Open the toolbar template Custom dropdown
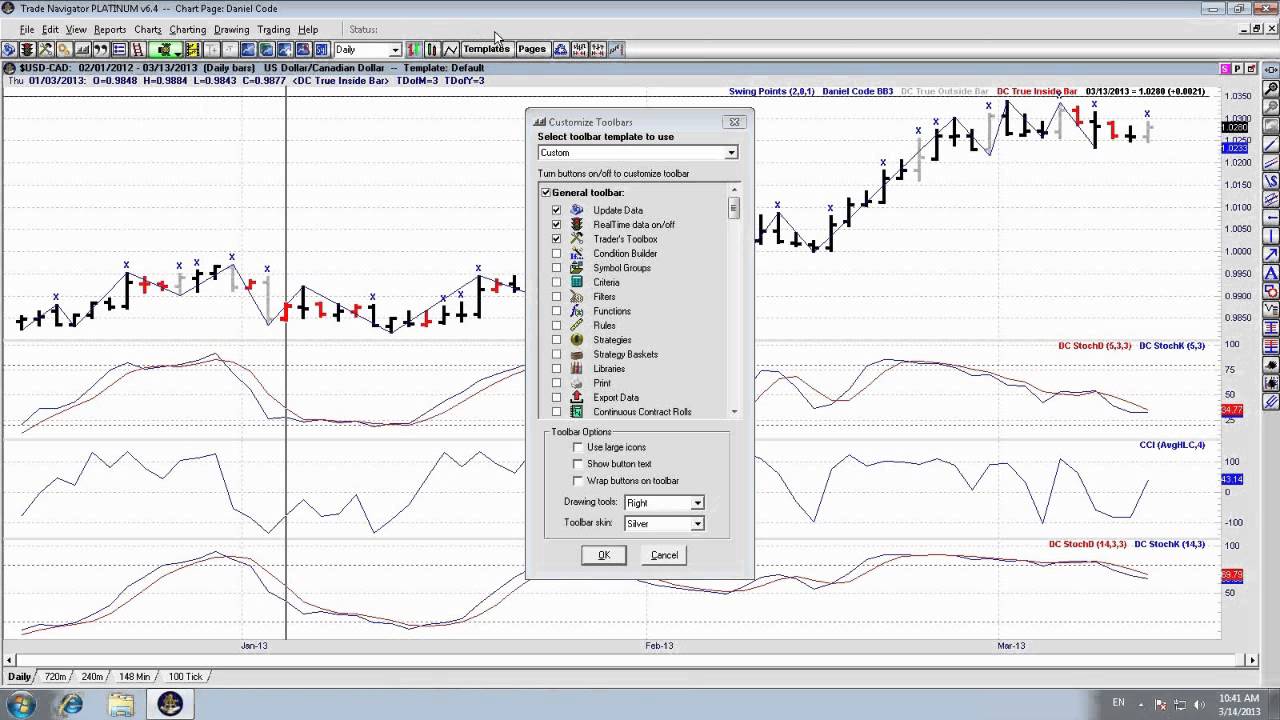The height and width of the screenshot is (720, 1280). pyautogui.click(x=731, y=153)
